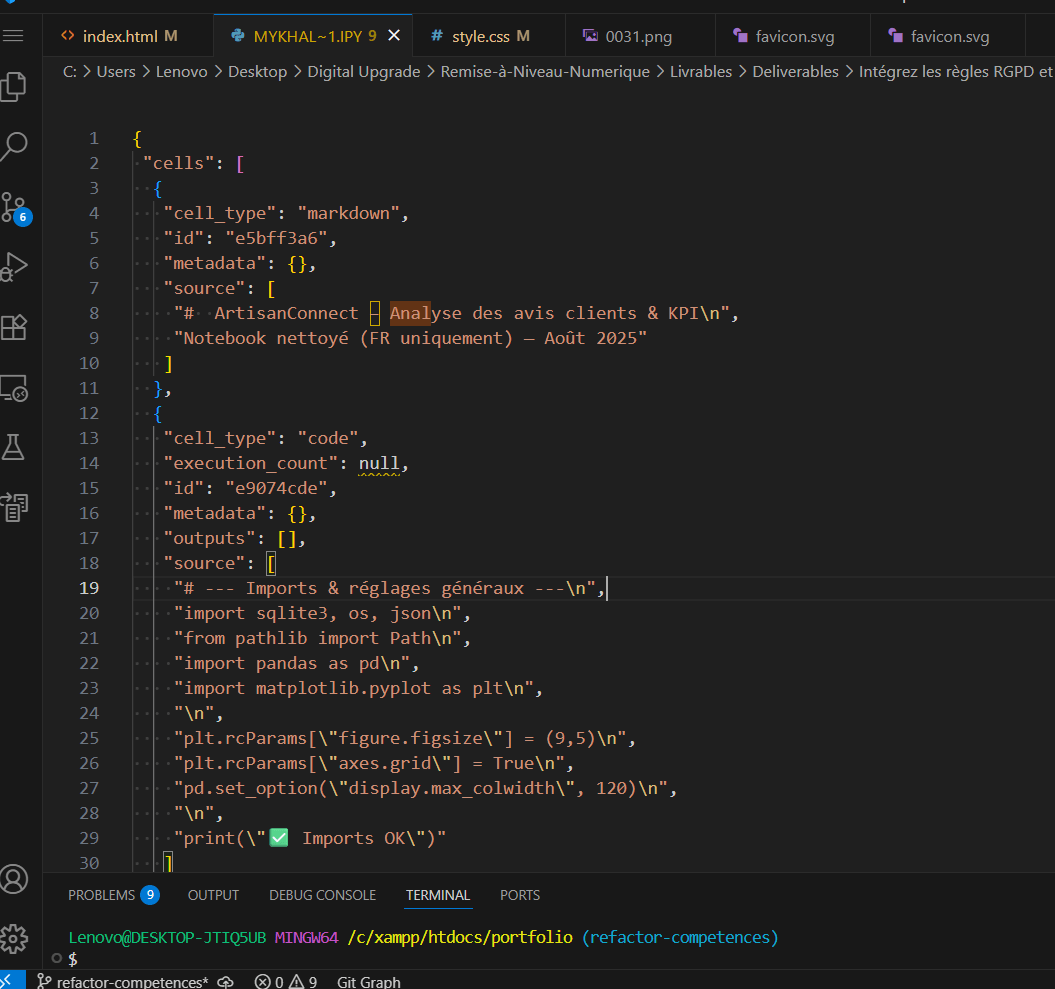Open Source Control view with 6 changes
1055x989 pixels.
click(15, 208)
